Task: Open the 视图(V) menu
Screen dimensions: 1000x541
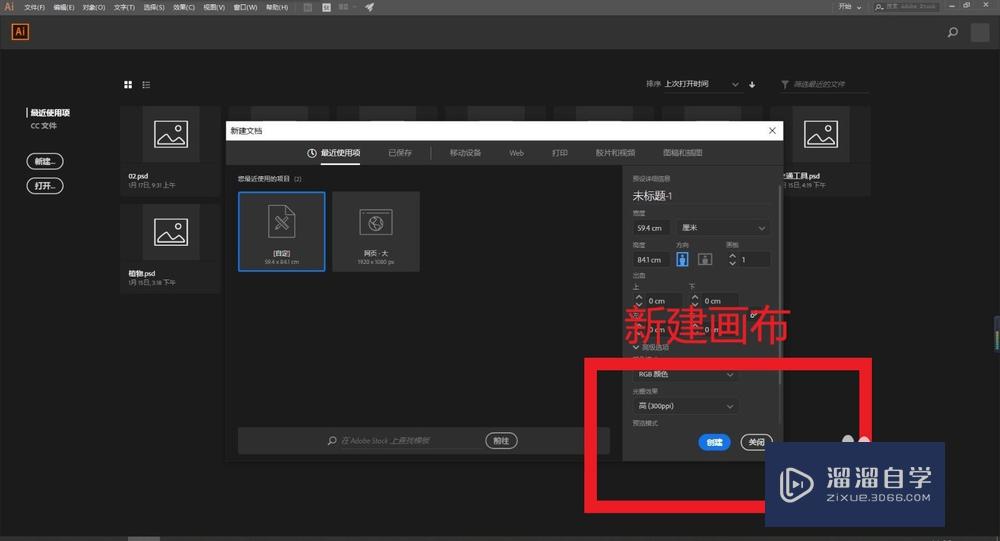Action: 214,7
